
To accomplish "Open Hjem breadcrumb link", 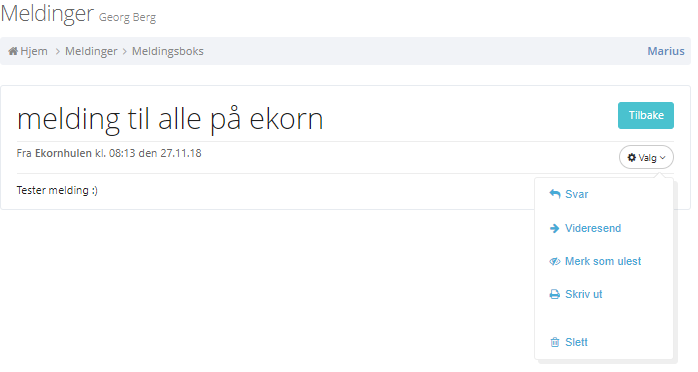I will tap(34, 51).
